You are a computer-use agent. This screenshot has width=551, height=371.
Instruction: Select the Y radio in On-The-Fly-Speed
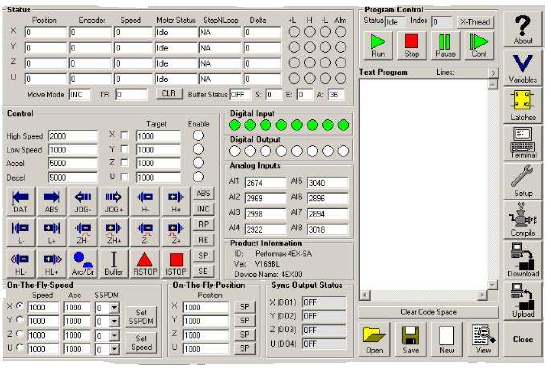20,319
